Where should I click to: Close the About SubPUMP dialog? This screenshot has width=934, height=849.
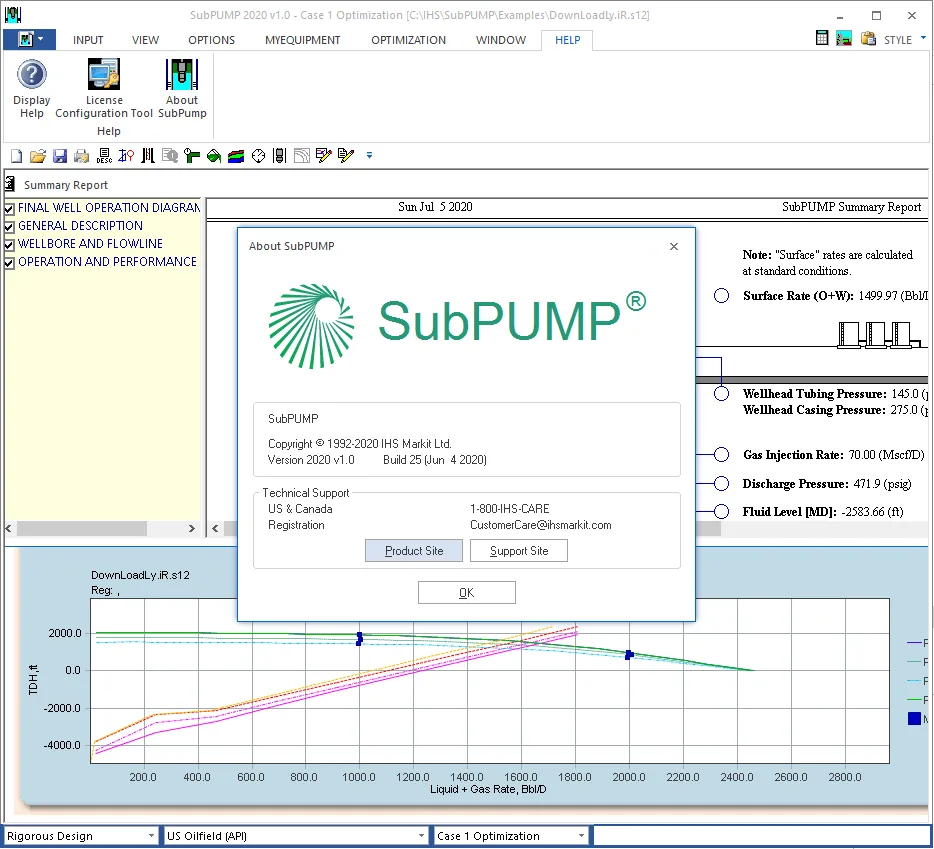[x=674, y=246]
